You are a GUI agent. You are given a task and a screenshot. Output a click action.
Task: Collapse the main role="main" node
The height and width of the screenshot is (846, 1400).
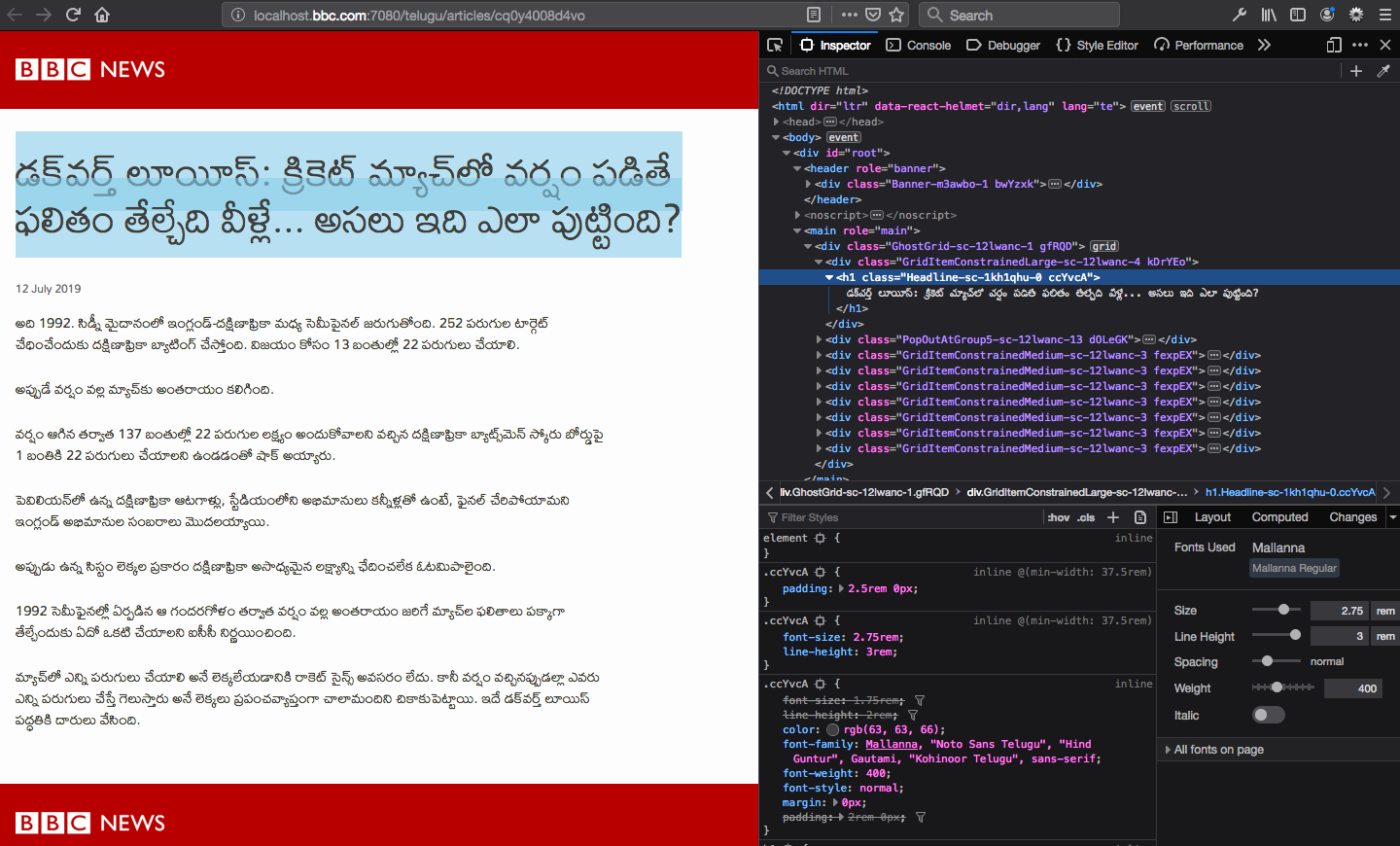pos(797,230)
